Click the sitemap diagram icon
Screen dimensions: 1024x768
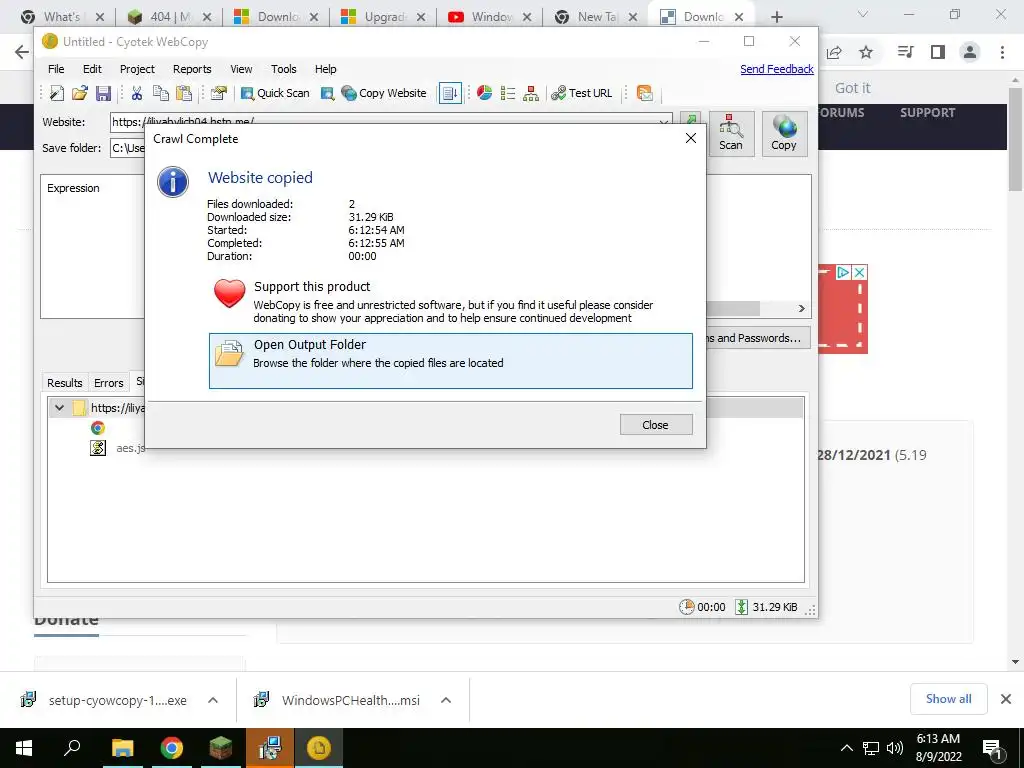[x=531, y=93]
